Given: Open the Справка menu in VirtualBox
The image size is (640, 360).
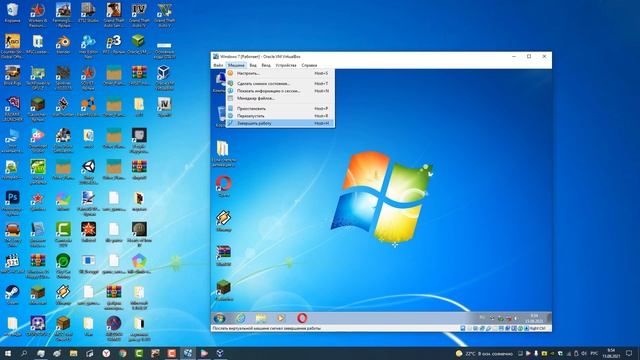Looking at the screenshot, I should [309, 65].
